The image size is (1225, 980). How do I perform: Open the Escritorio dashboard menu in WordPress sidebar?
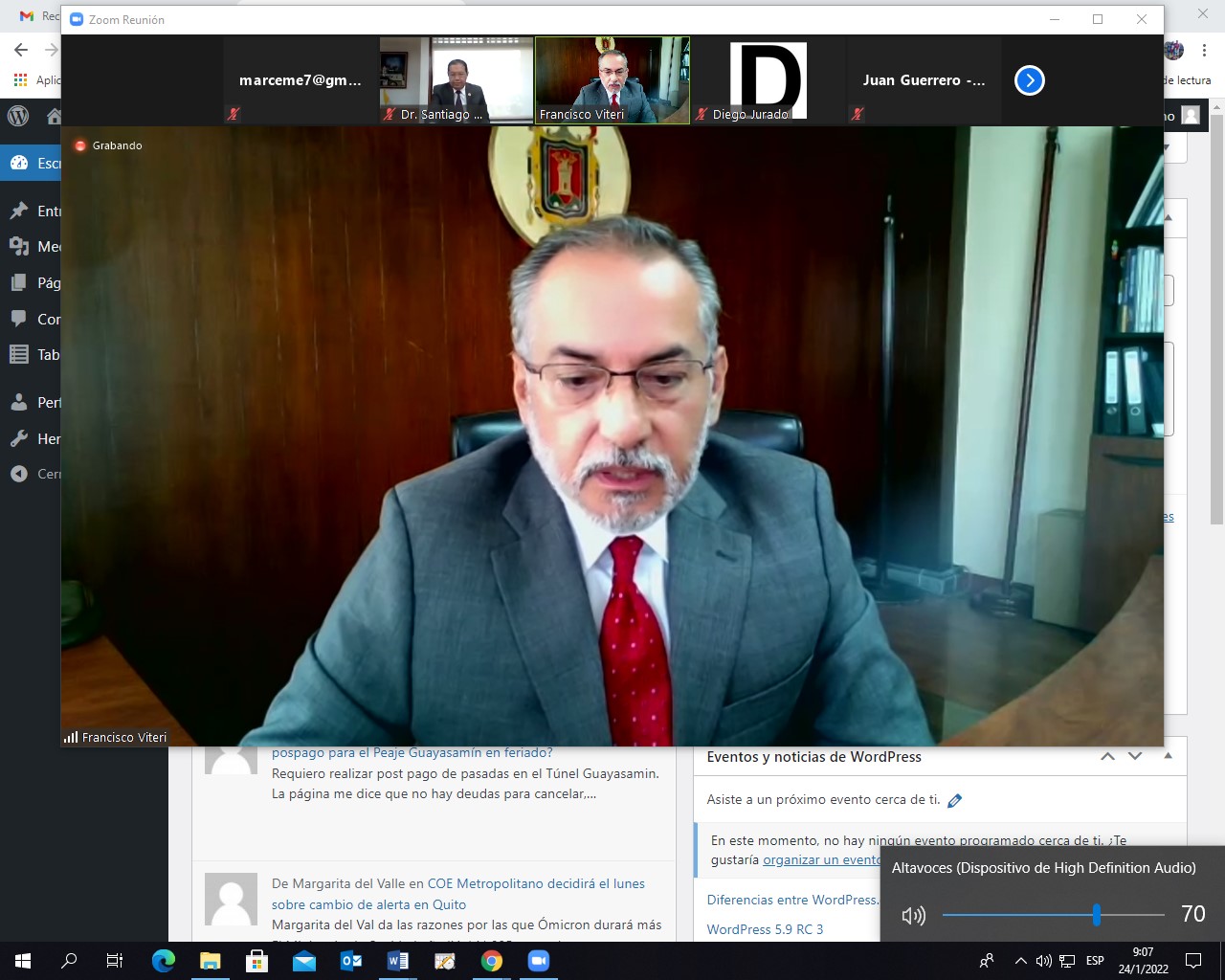[31, 163]
